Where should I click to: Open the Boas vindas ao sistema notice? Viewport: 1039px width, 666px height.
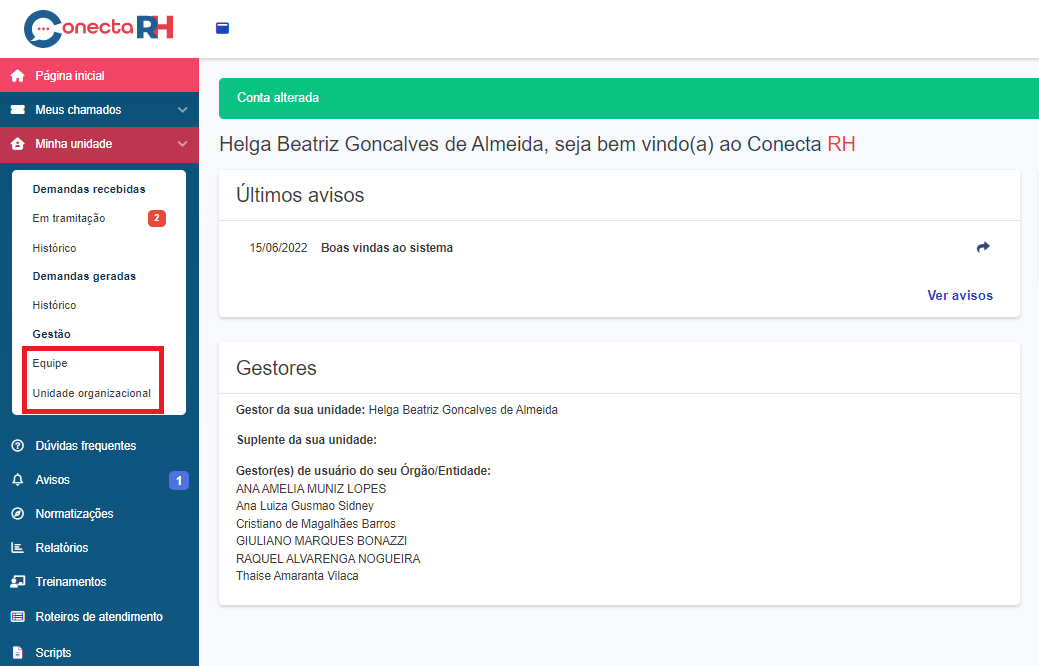click(x=386, y=248)
